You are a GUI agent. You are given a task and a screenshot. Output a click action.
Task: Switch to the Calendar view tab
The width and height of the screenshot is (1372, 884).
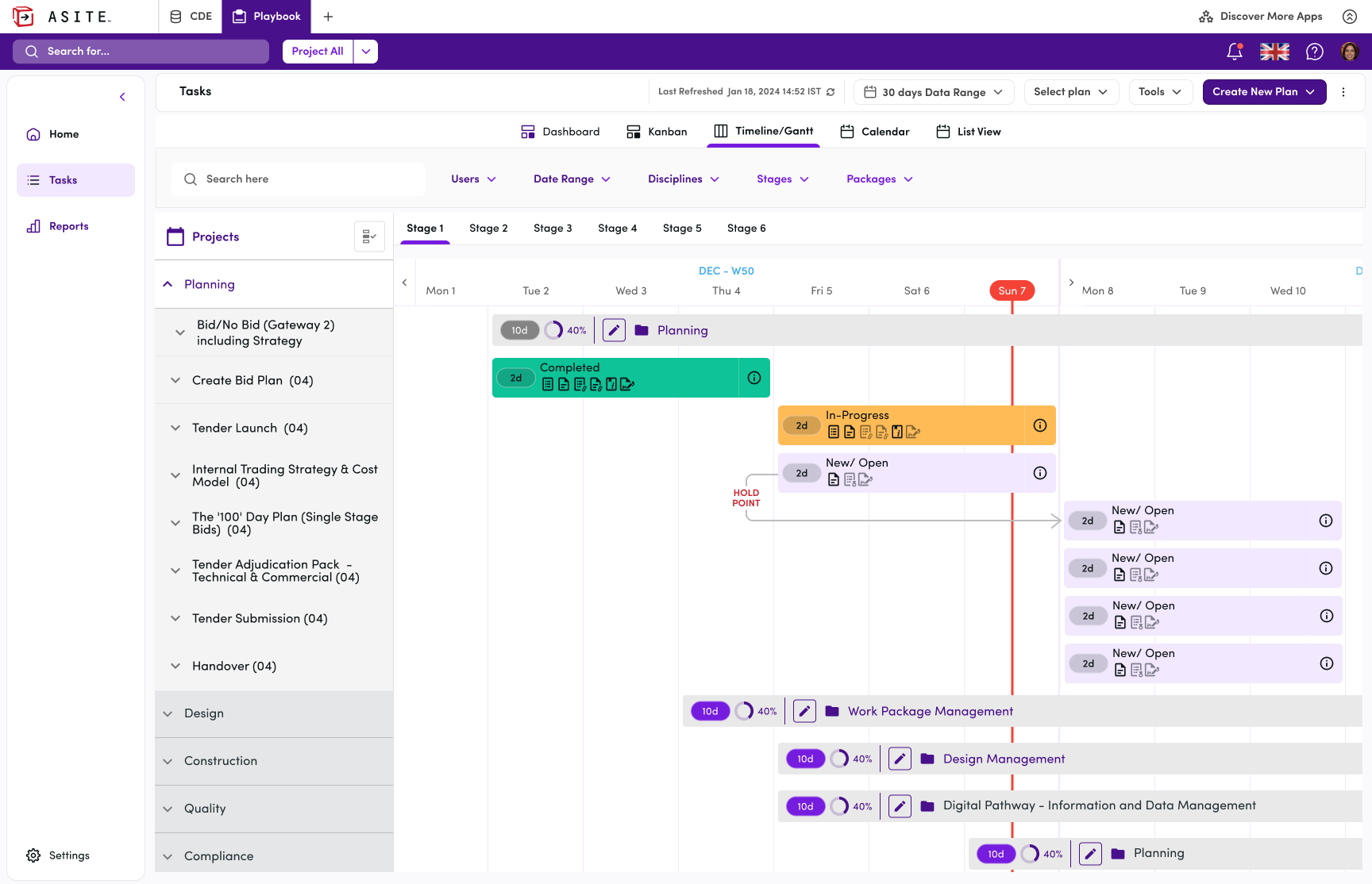coord(874,131)
